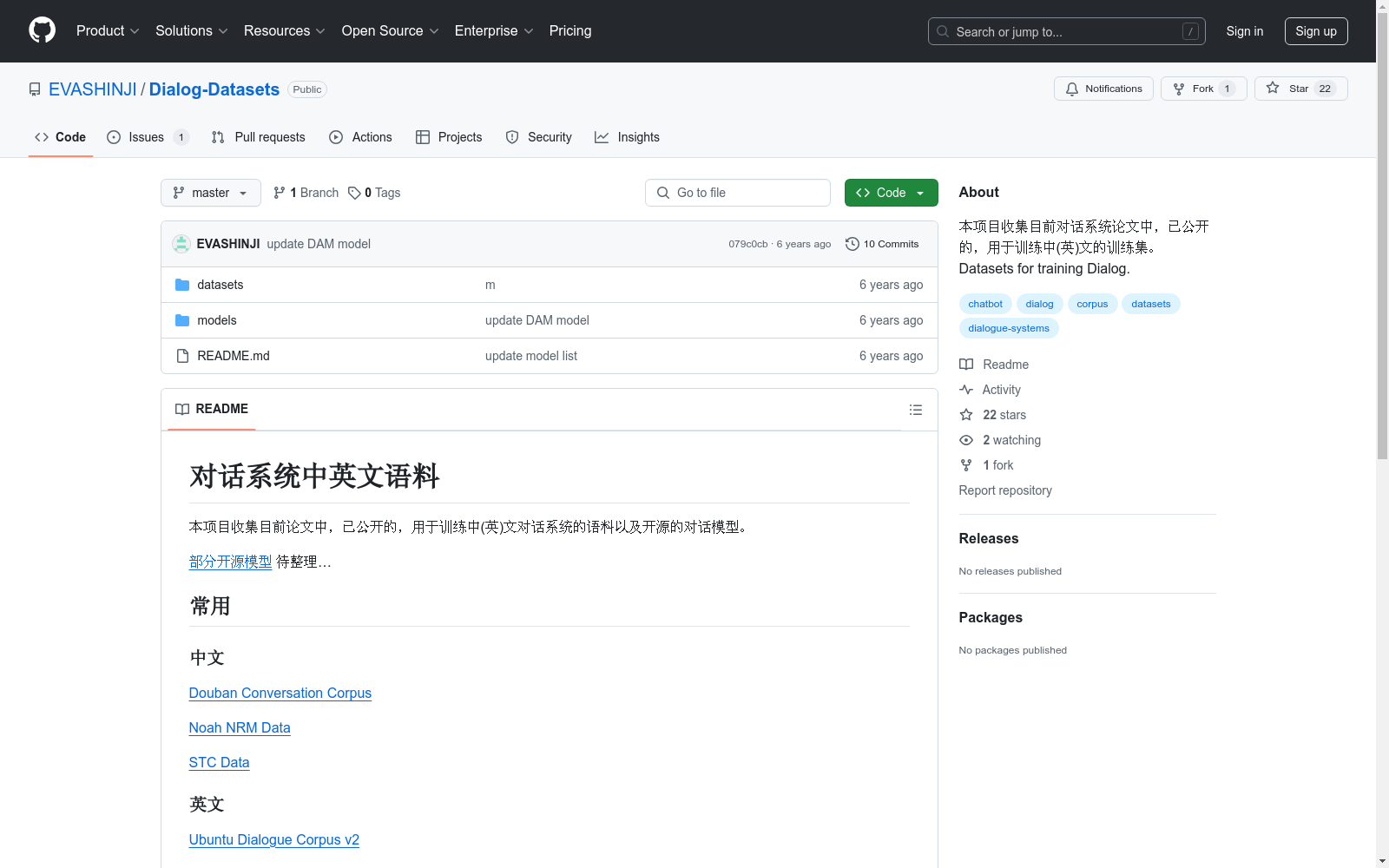1389x868 pixels.
Task: Open the EVASHINJI owner link in title
Action: [93, 89]
